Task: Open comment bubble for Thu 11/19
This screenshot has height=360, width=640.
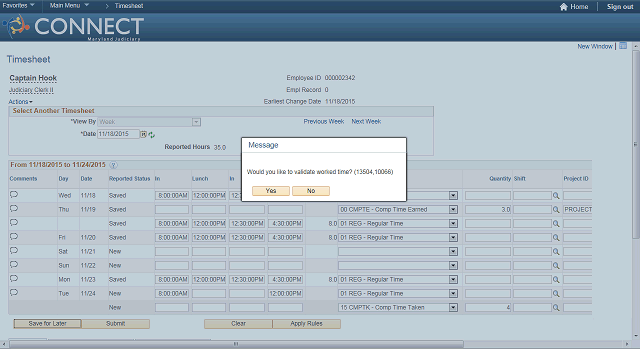Action: coord(14,209)
